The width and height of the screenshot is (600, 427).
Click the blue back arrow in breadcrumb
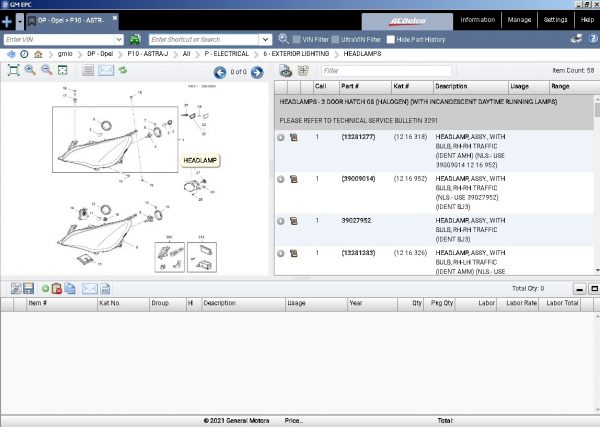tap(11, 54)
